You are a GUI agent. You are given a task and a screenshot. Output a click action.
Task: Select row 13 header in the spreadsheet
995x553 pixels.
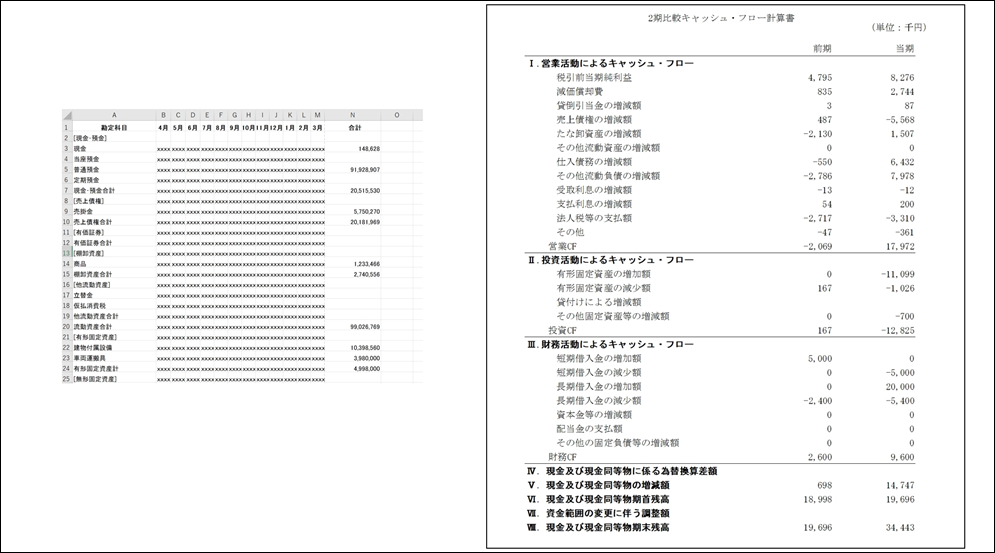pyautogui.click(x=67, y=253)
